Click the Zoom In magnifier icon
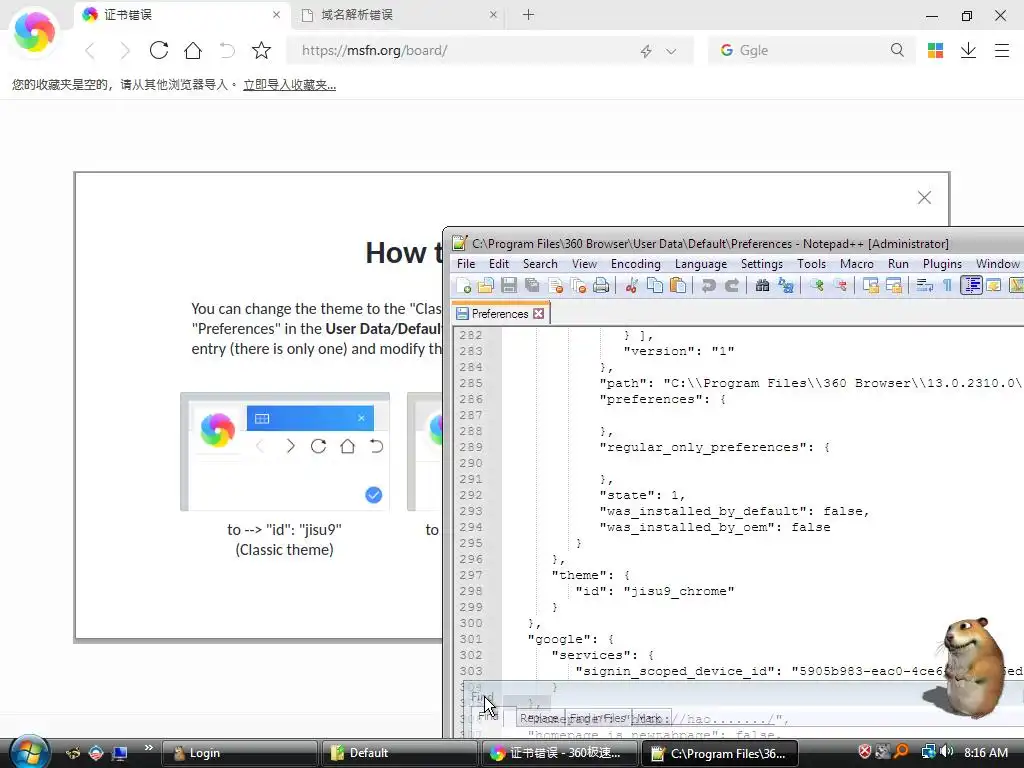 tap(816, 285)
